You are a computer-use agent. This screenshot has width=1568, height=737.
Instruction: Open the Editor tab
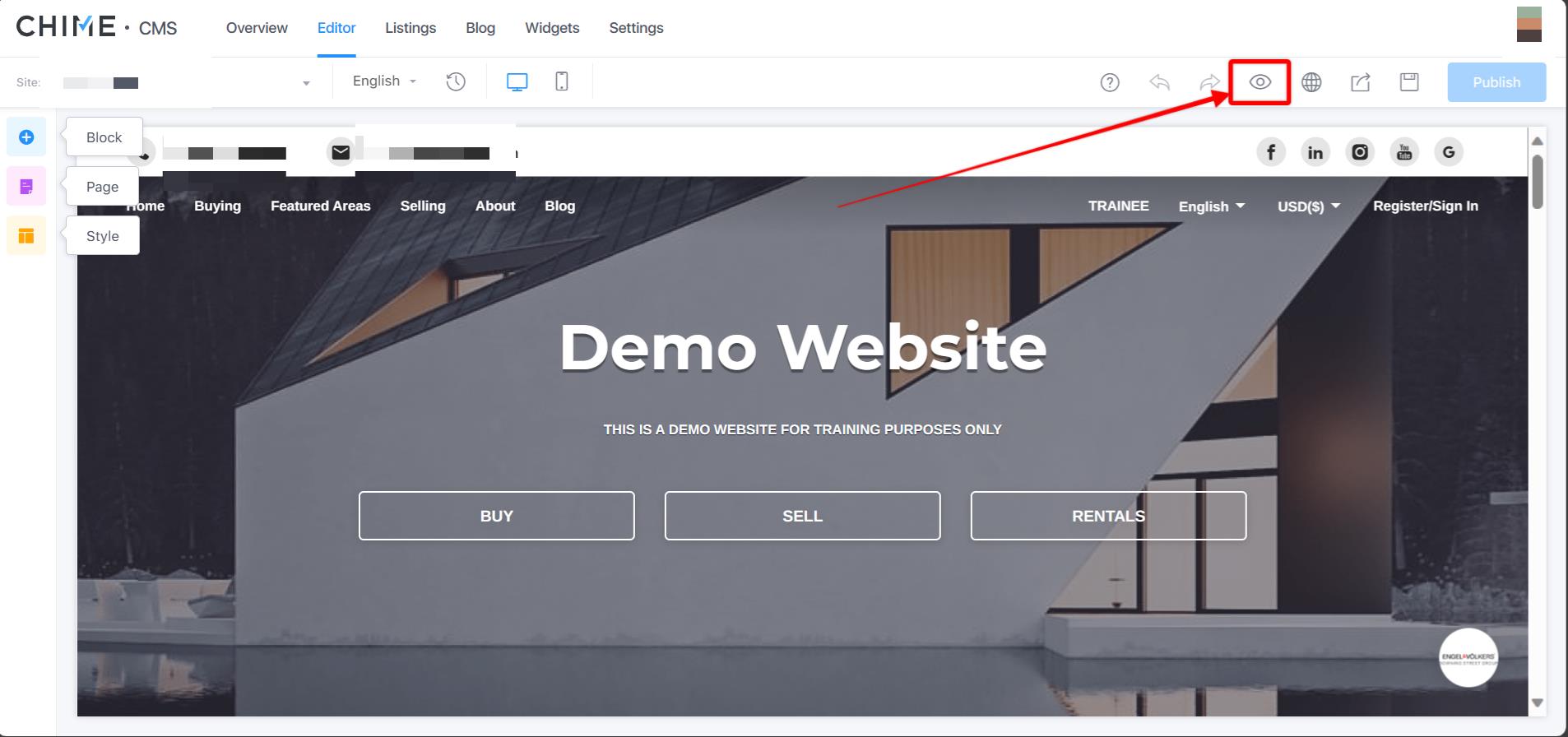(x=336, y=28)
